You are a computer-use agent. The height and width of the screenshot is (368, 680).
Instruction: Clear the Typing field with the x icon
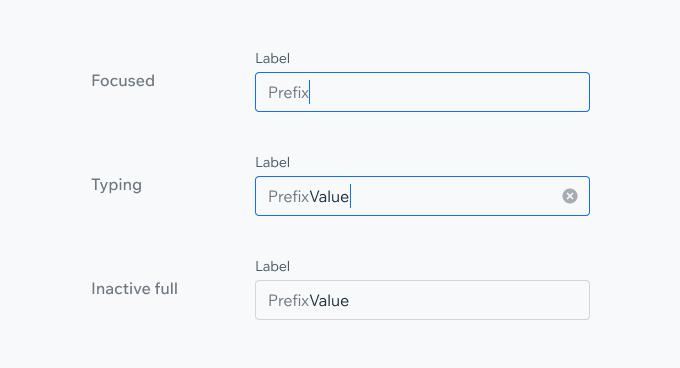click(570, 196)
